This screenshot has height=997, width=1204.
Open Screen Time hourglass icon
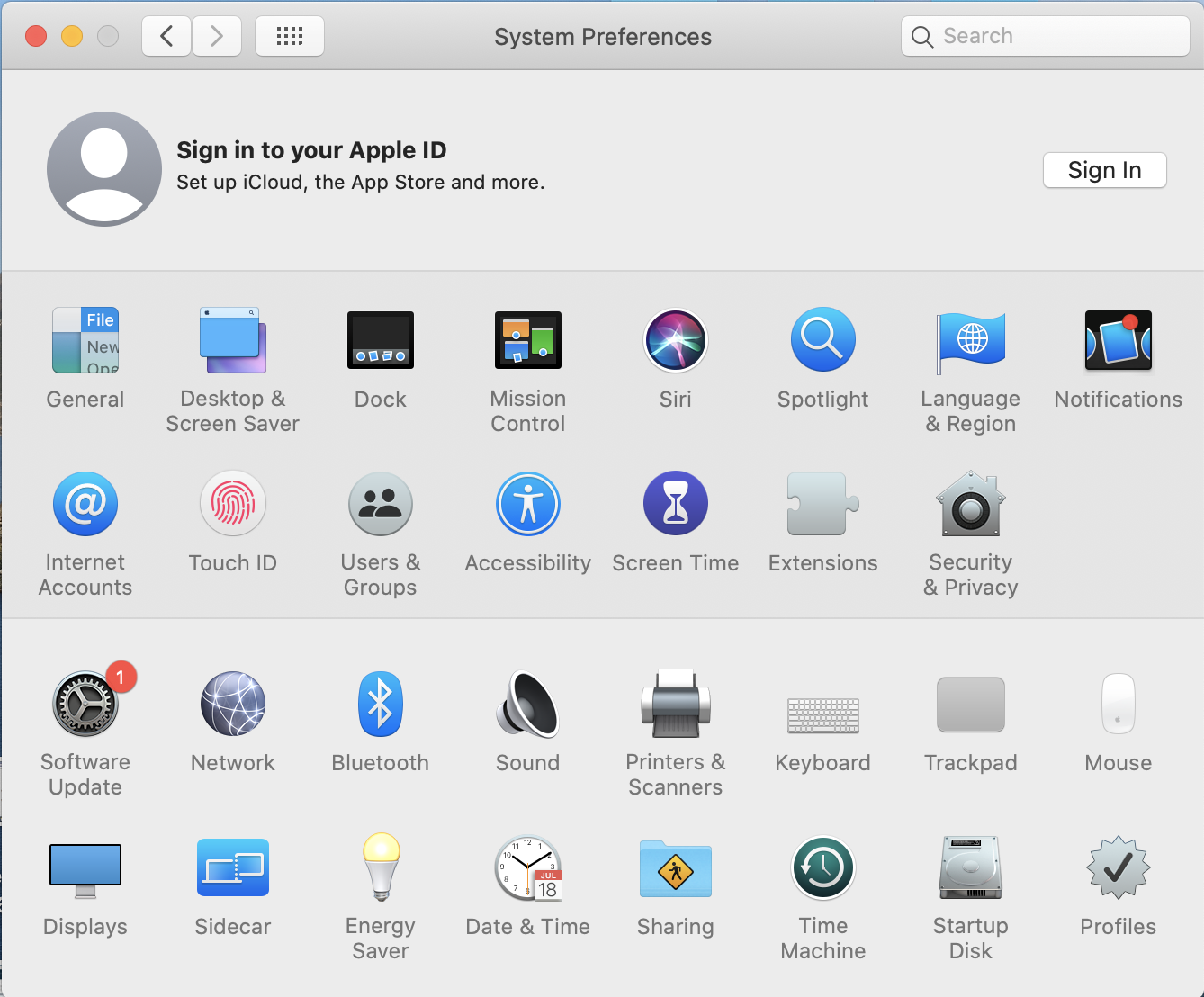tap(675, 505)
